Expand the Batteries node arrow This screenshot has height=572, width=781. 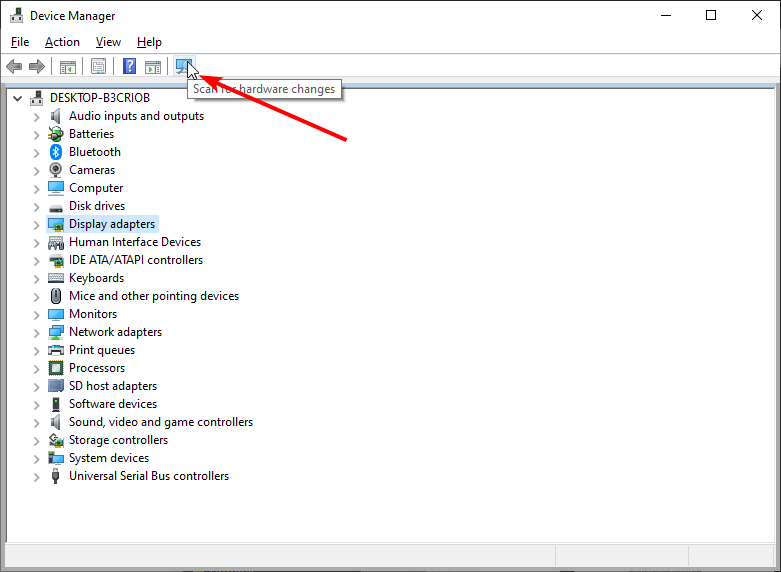[x=36, y=135]
